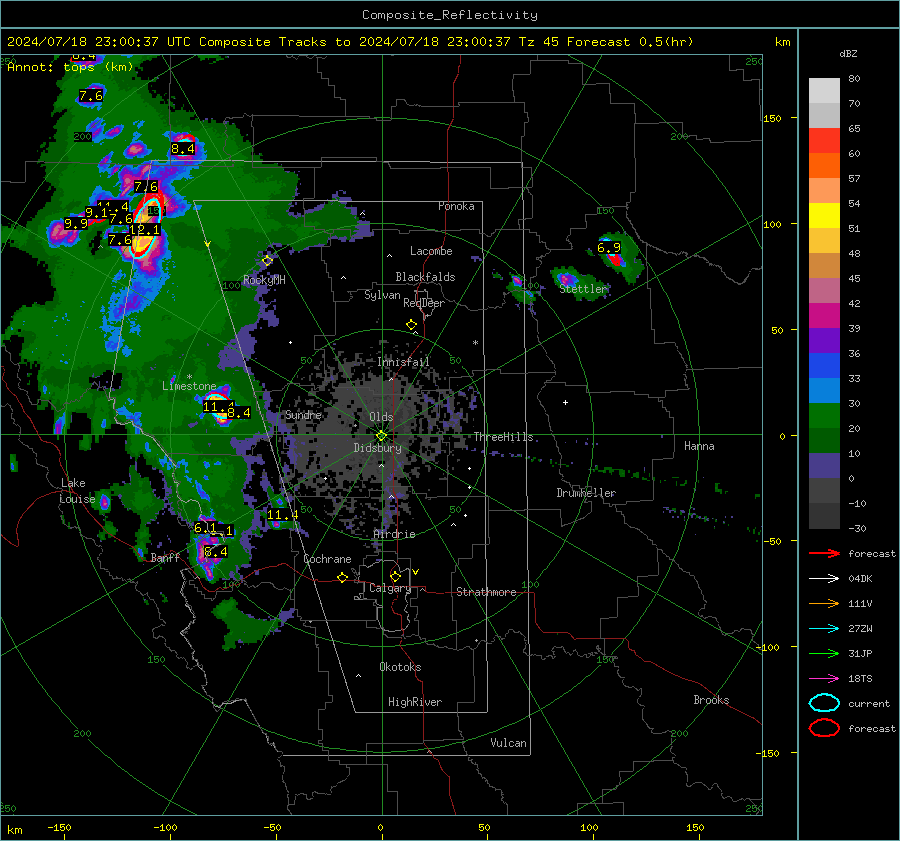Click the Didsbury city label
The height and width of the screenshot is (841, 900).
377,448
